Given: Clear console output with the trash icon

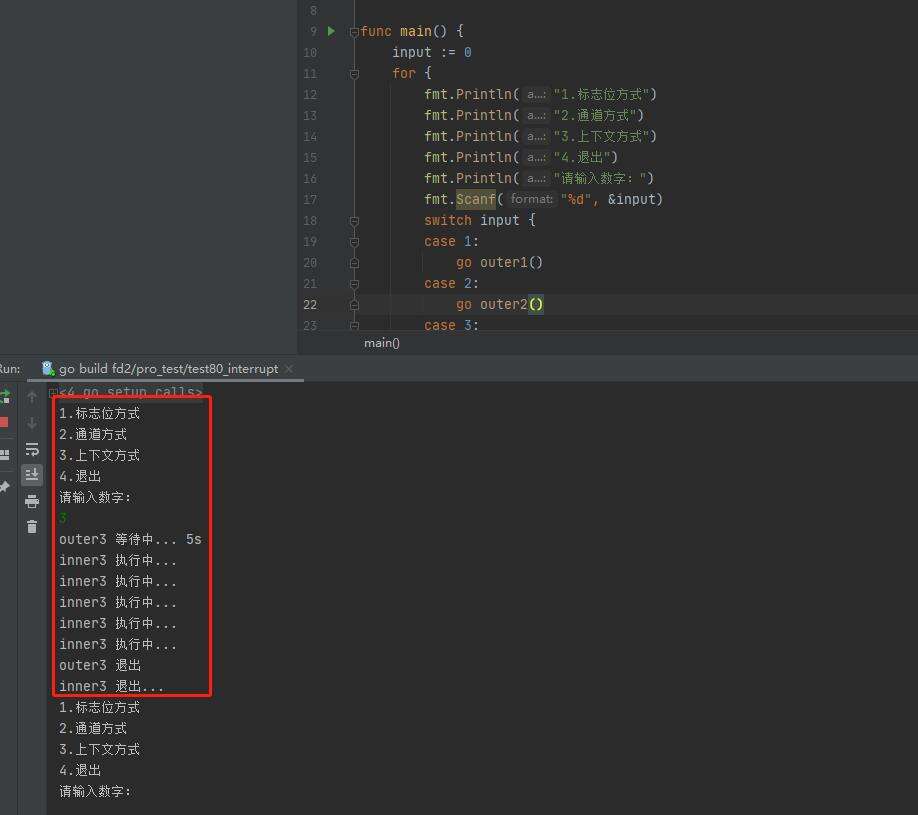Looking at the screenshot, I should 32,527.
